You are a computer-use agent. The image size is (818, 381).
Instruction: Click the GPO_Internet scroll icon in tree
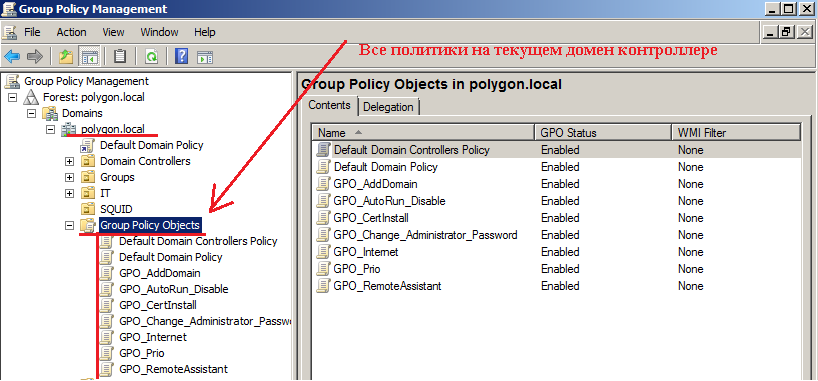(106, 337)
